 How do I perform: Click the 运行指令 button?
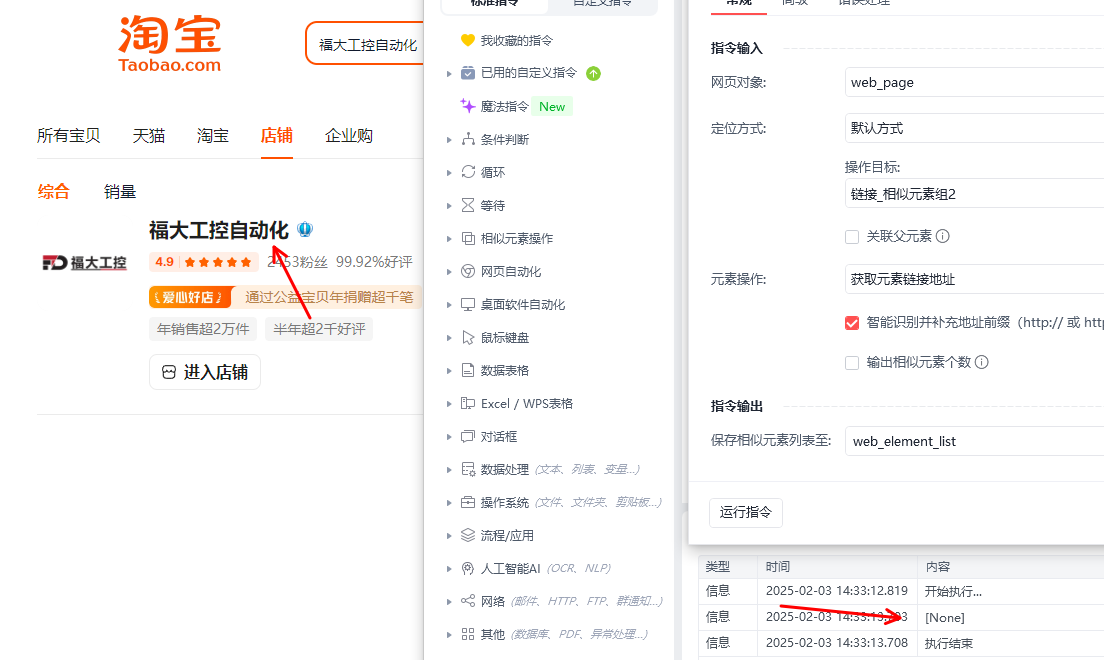click(x=746, y=512)
